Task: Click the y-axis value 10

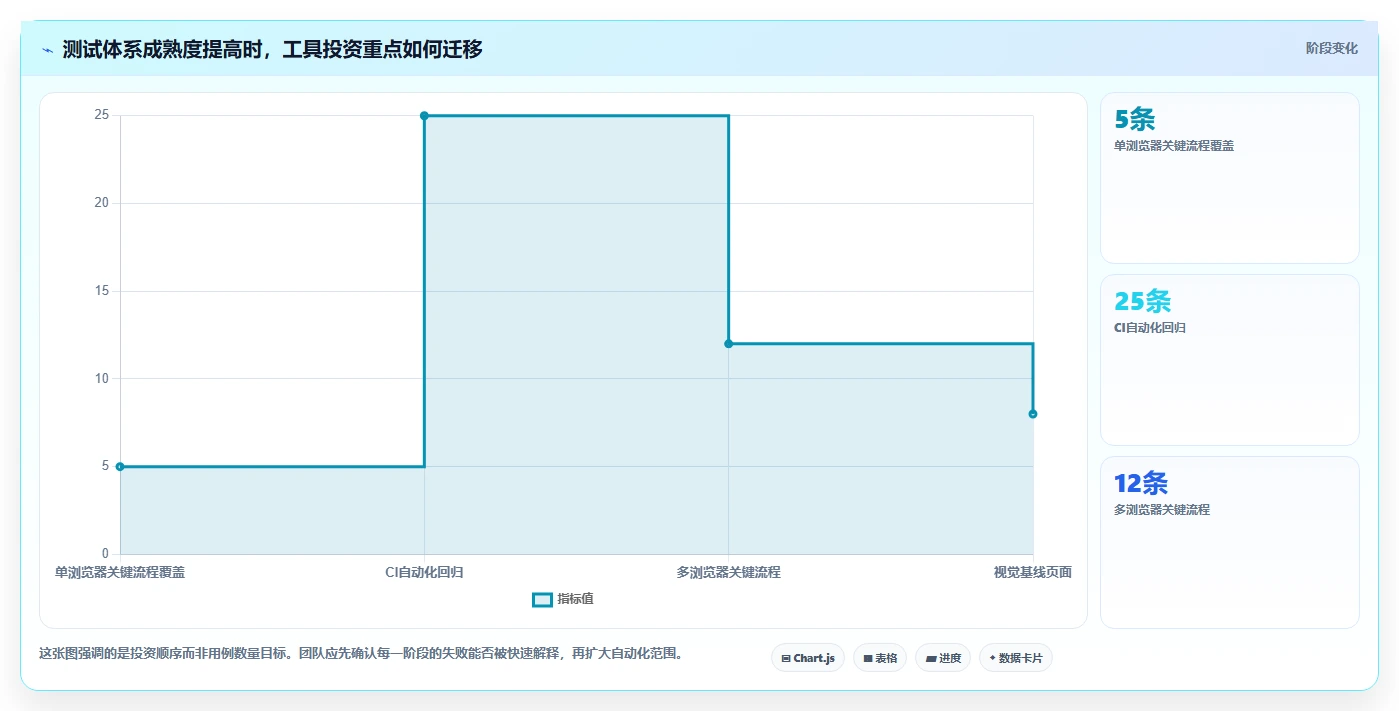Action: pos(101,378)
